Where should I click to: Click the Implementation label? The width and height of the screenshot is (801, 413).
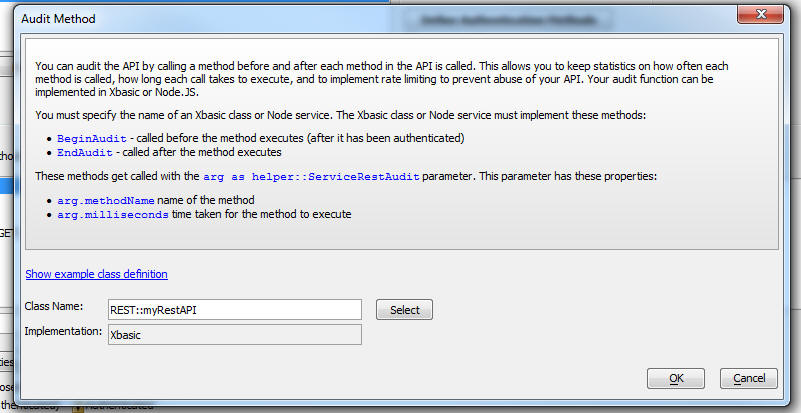(x=63, y=331)
